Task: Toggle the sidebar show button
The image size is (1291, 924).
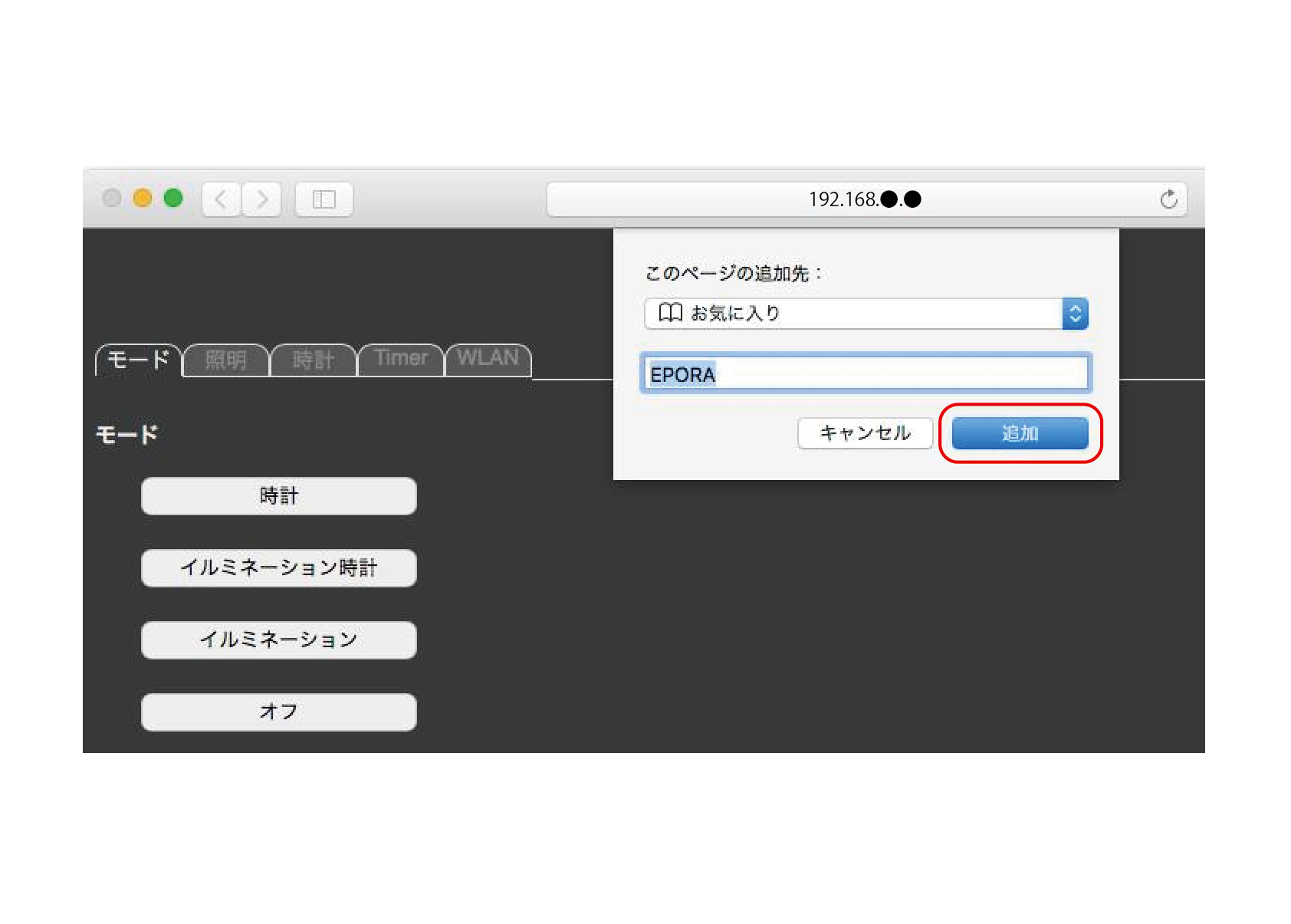Action: (x=324, y=199)
